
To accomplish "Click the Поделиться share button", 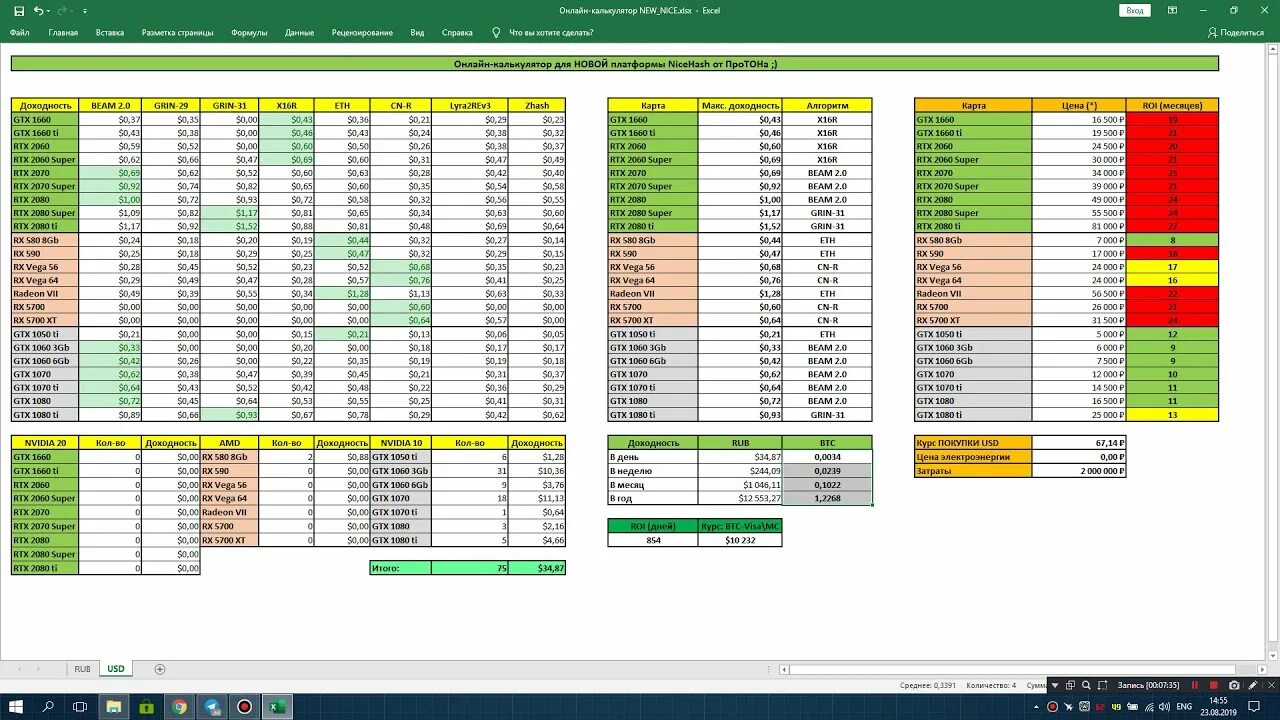I will [x=1236, y=32].
